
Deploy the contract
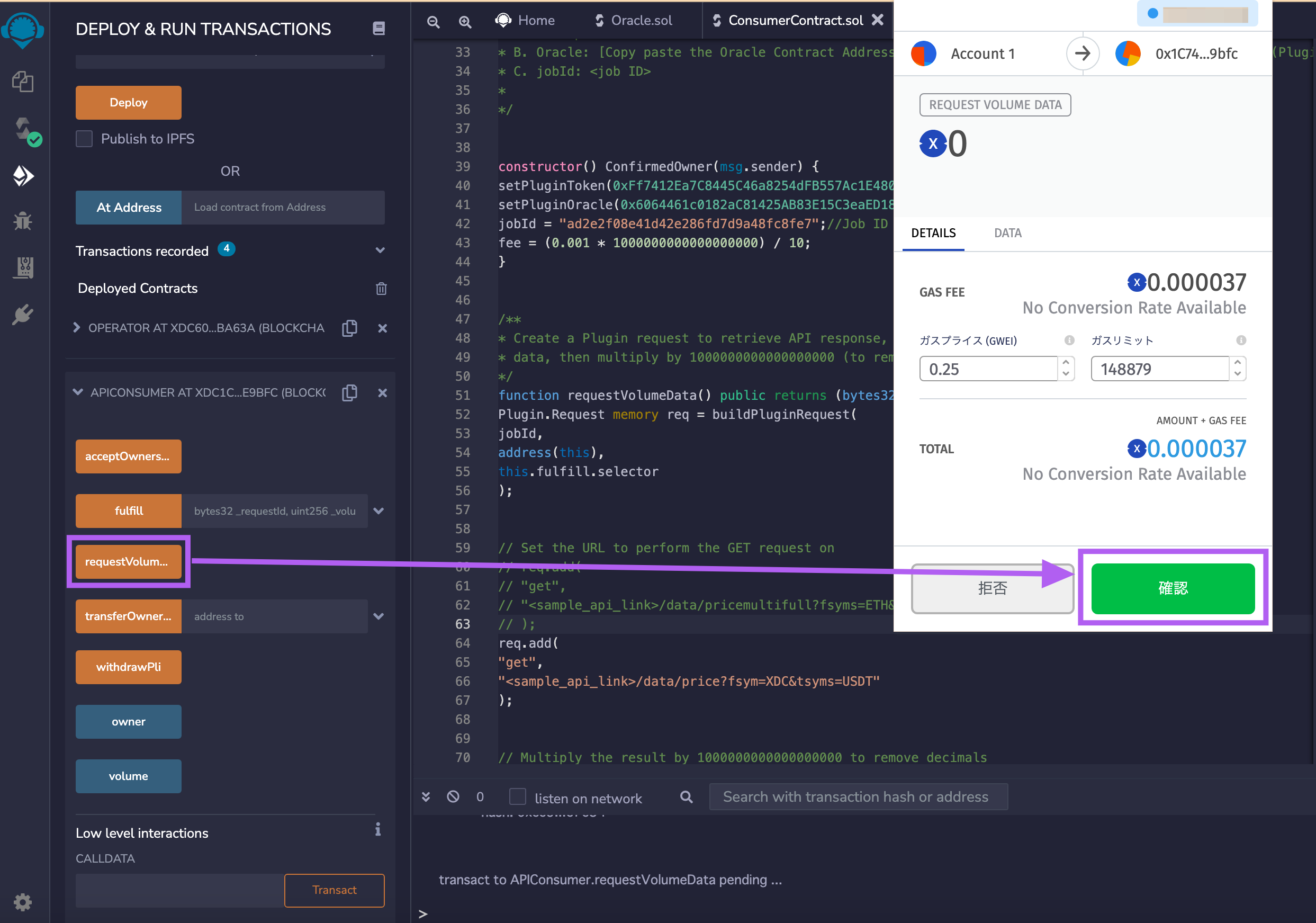tap(128, 102)
